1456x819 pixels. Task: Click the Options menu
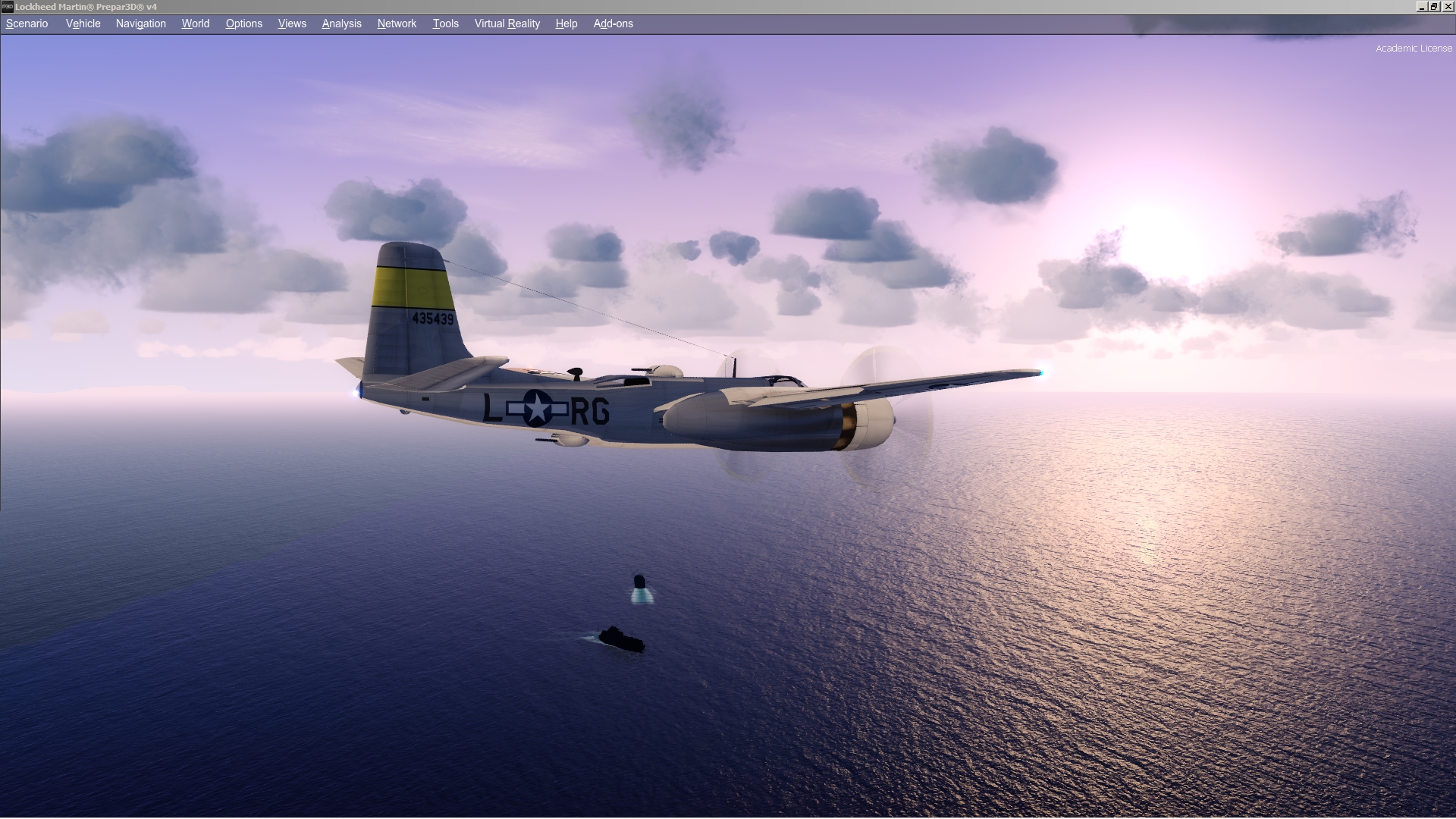coord(243,24)
